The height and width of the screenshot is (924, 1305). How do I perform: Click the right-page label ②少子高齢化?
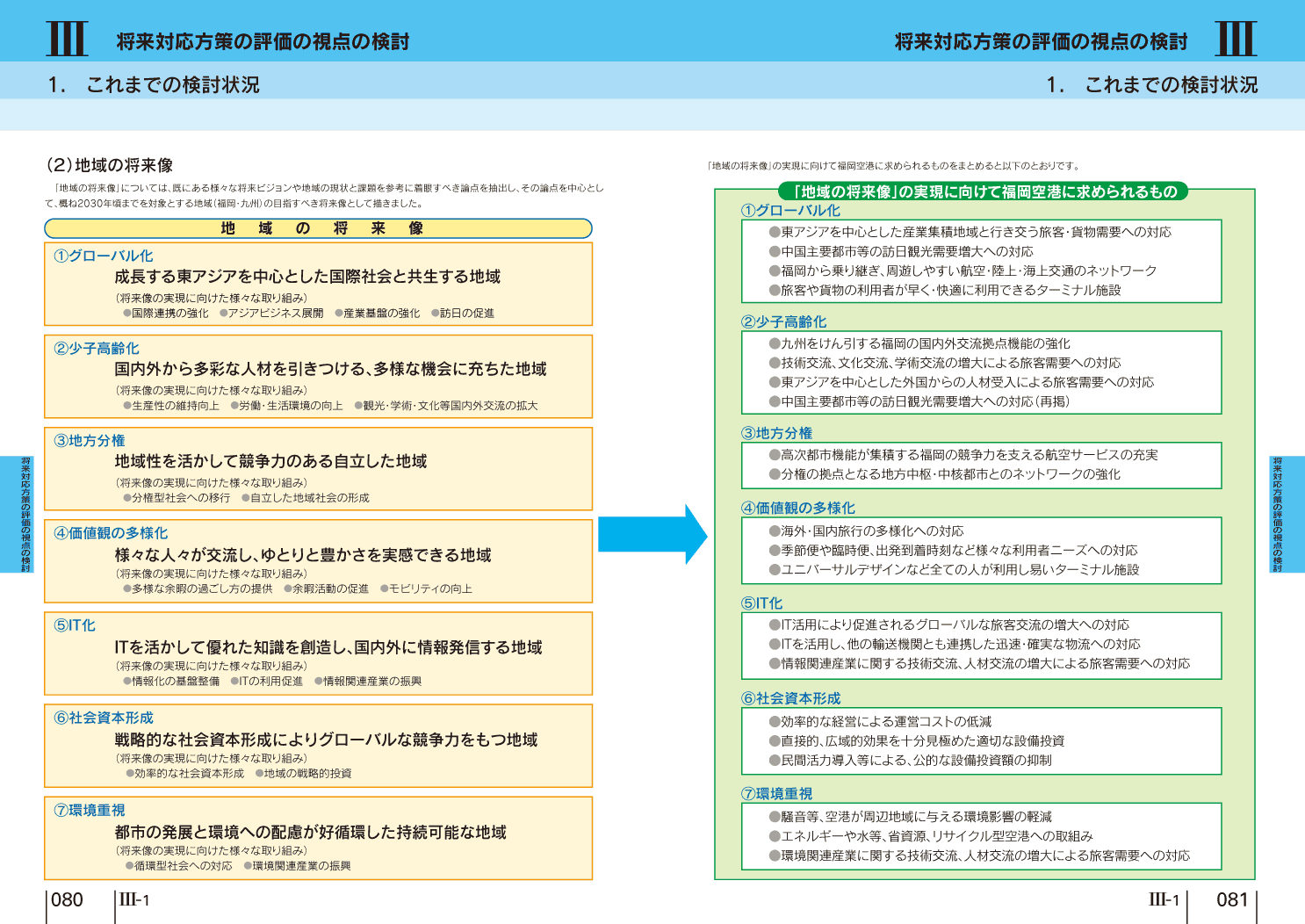click(783, 322)
